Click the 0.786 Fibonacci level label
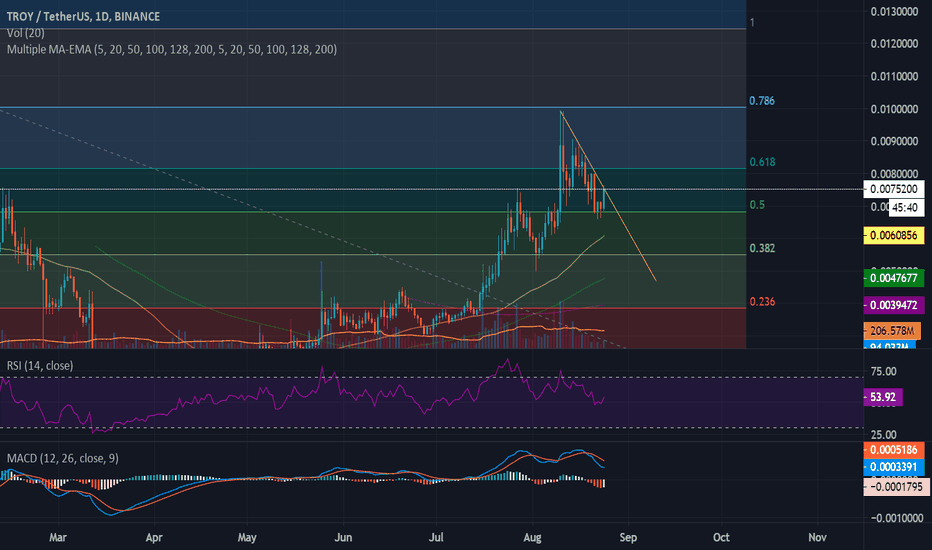The height and width of the screenshot is (550, 932). [761, 100]
